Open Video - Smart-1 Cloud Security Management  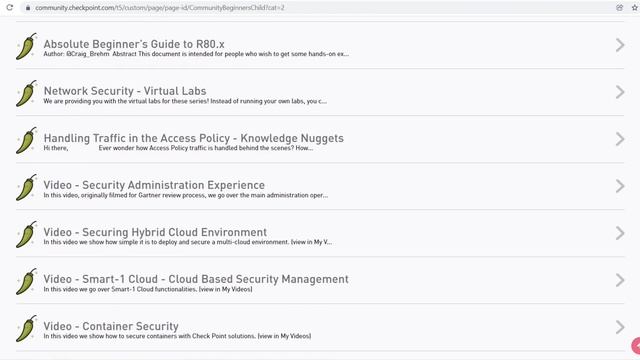(196, 279)
